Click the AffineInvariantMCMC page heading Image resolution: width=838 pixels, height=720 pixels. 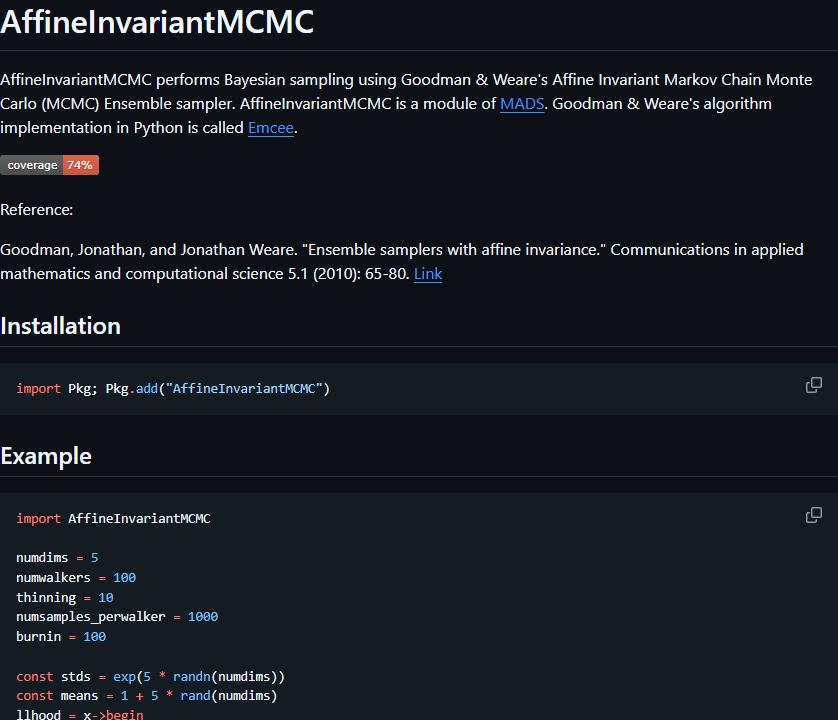[x=157, y=22]
